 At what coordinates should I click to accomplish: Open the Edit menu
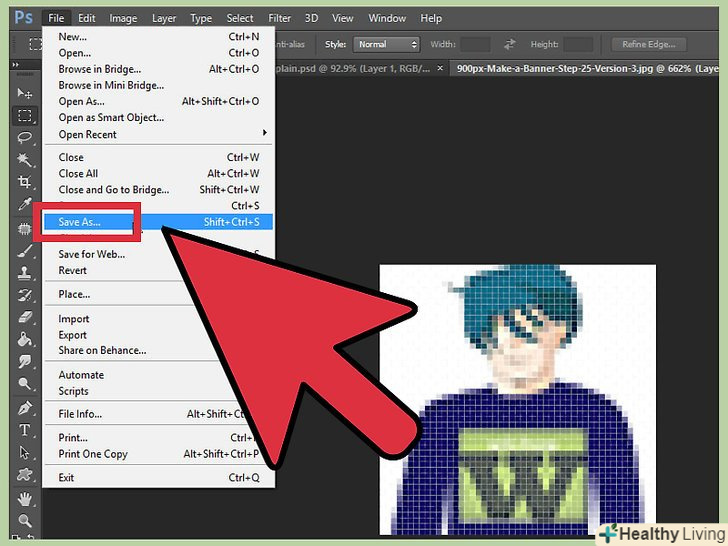point(86,18)
